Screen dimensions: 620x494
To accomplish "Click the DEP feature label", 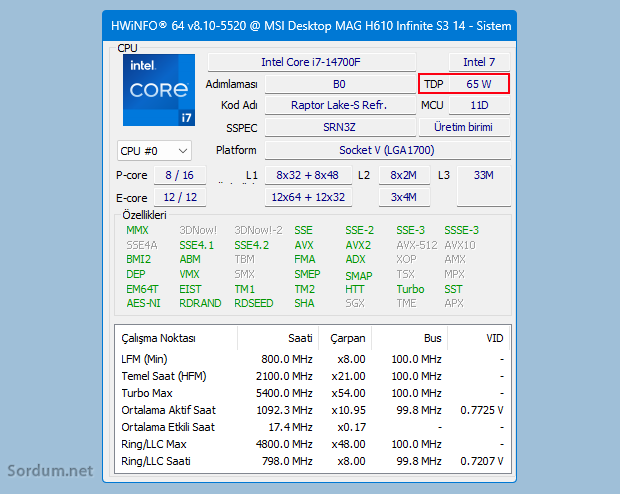I will [x=136, y=274].
